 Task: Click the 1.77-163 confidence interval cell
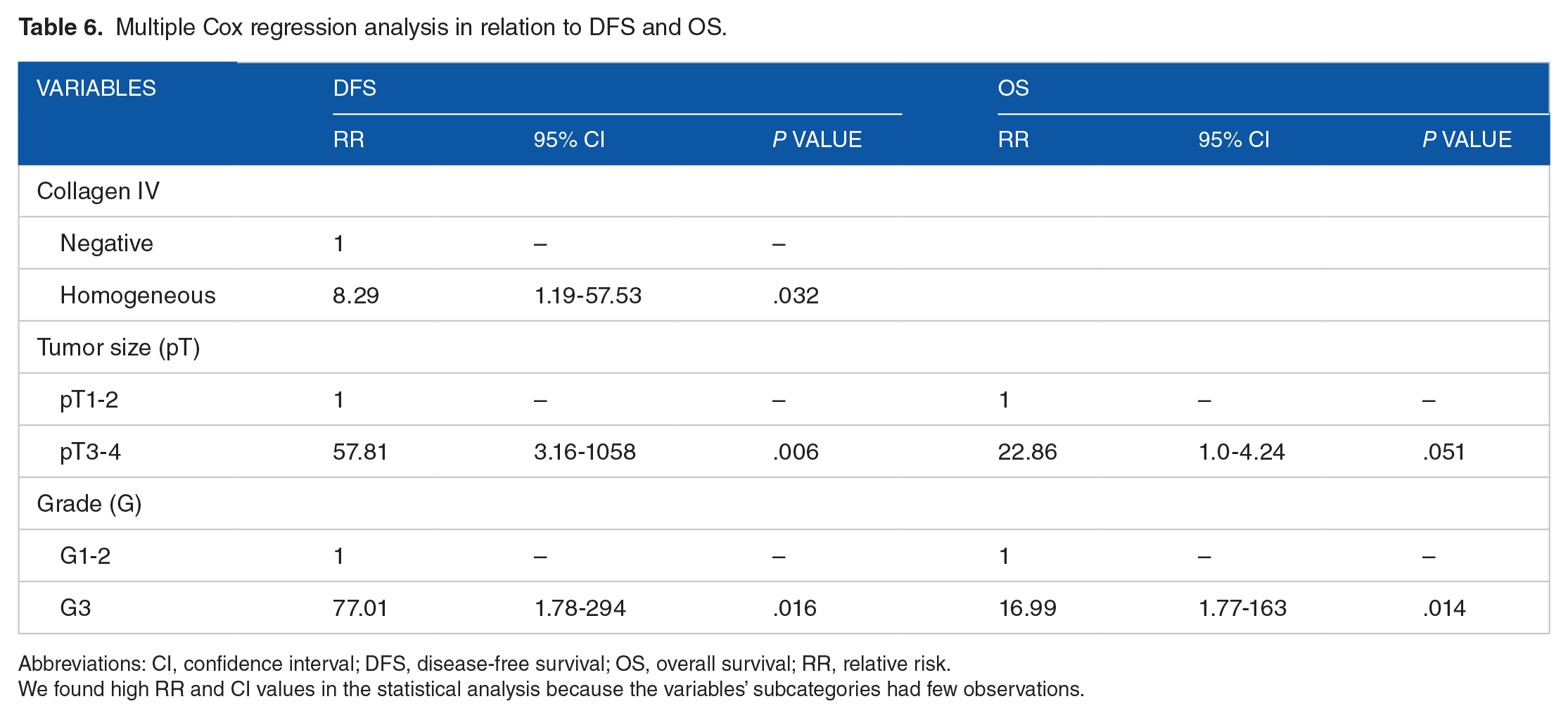1242,607
